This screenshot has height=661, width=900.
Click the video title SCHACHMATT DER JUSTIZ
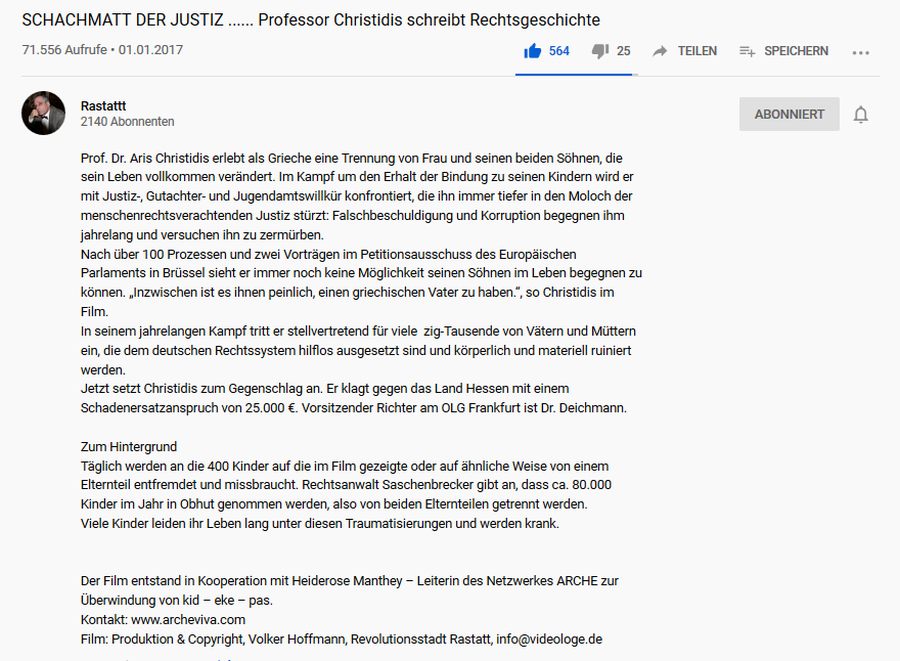tap(311, 20)
